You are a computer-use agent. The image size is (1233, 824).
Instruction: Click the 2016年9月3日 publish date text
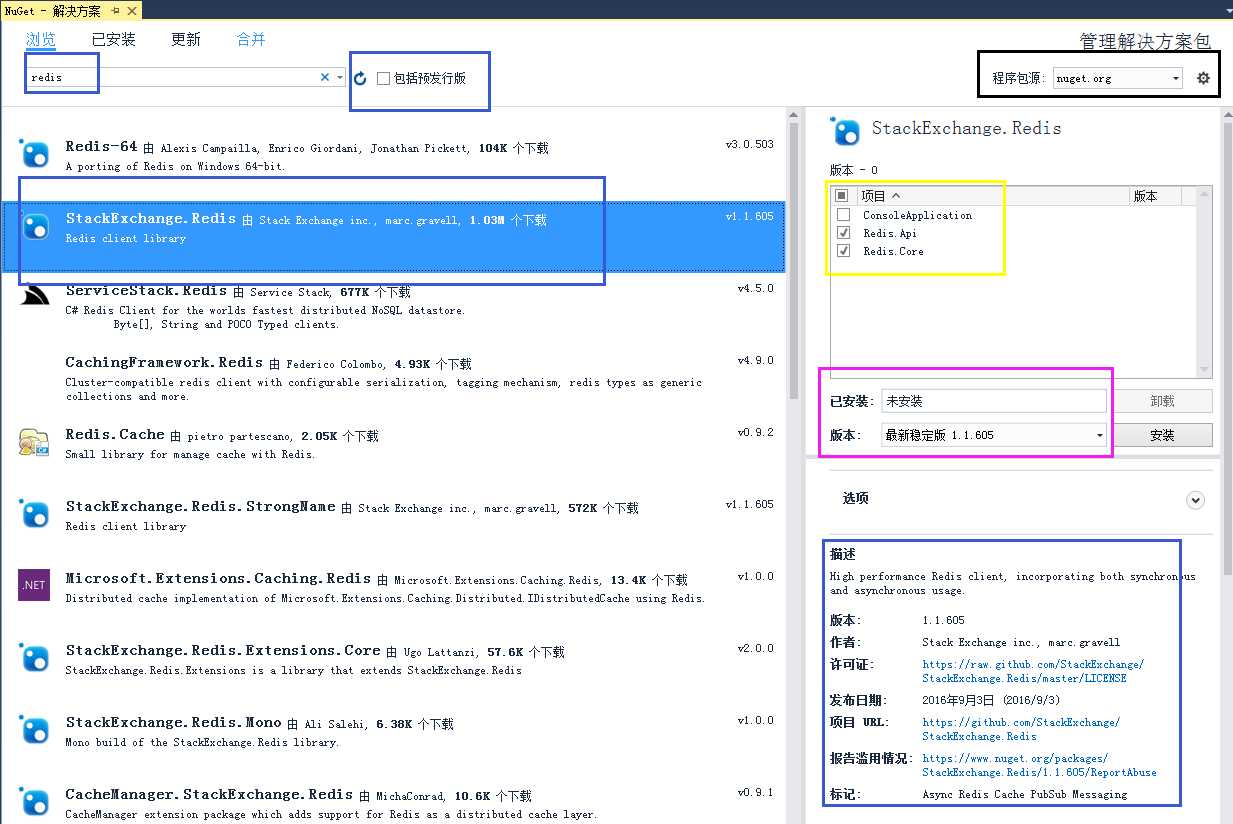click(x=991, y=700)
